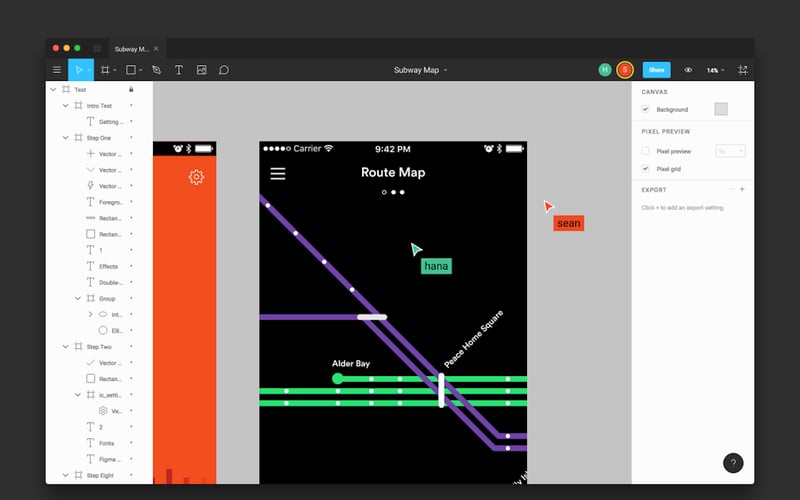The height and width of the screenshot is (500, 800).
Task: Select Vector layer with checkmark icon
Action: click(x=110, y=363)
